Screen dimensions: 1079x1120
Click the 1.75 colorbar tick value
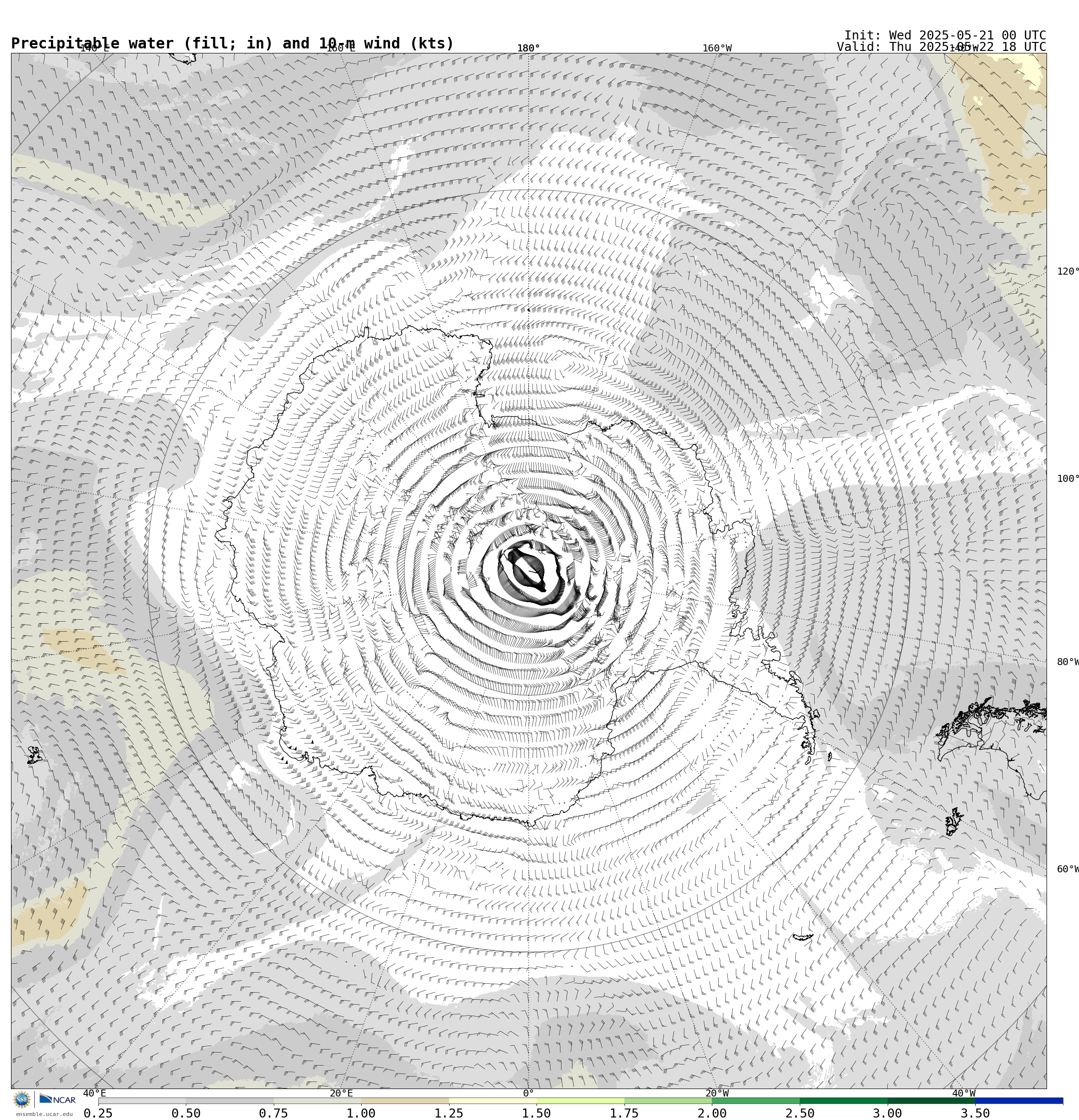coord(624,1113)
